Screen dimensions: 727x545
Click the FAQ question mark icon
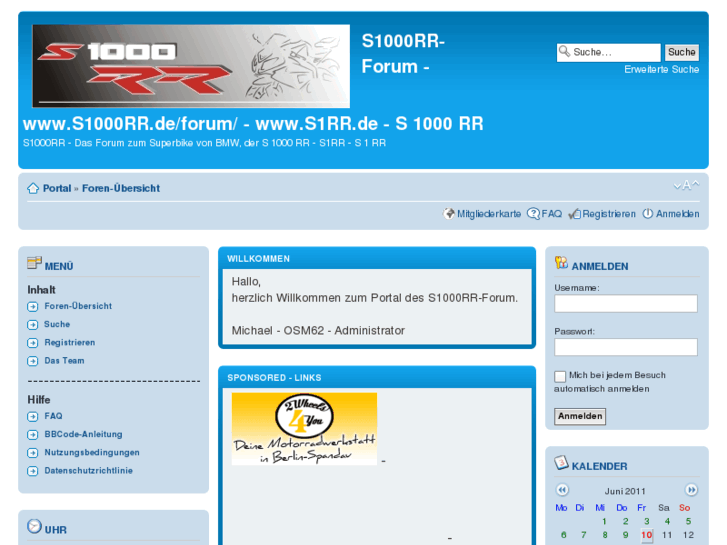coord(533,214)
